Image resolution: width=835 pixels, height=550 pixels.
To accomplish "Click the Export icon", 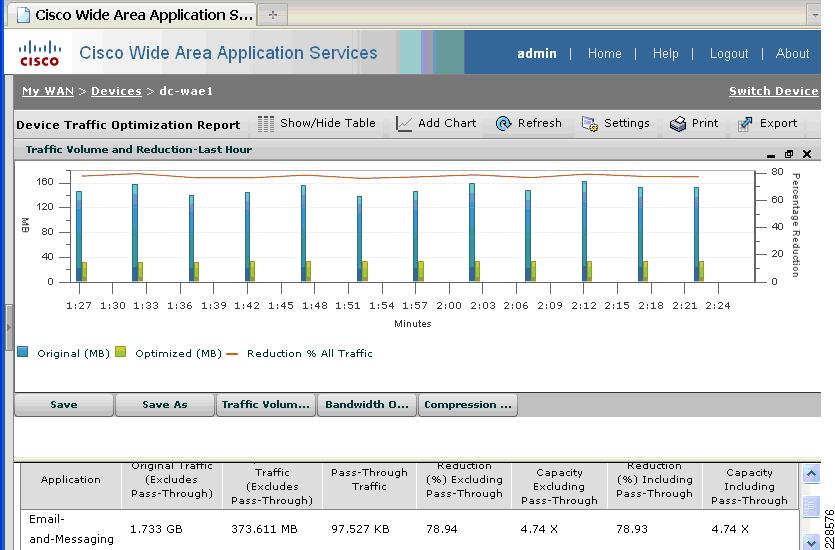I will tap(745, 124).
